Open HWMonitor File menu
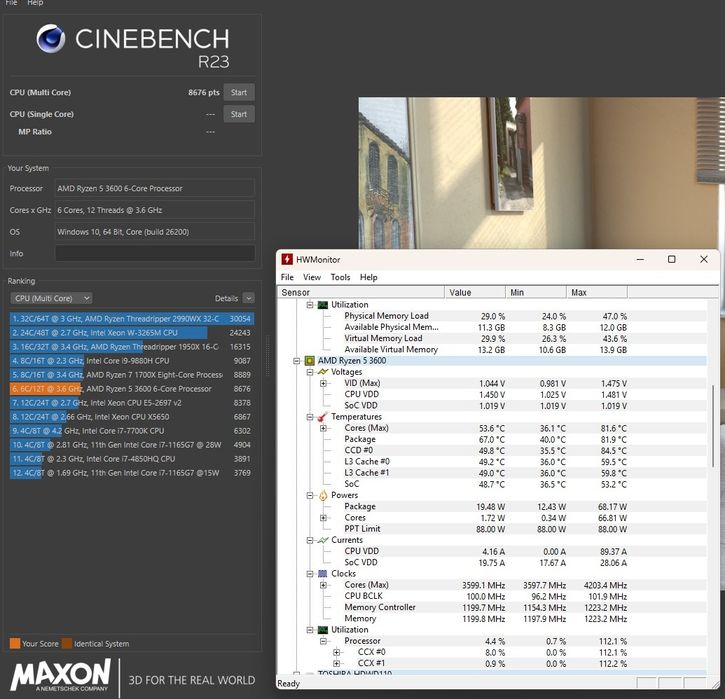 point(287,277)
